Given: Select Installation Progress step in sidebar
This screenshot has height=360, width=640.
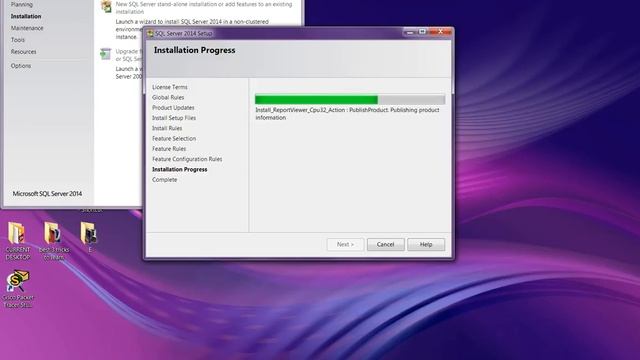Looking at the screenshot, I should click(180, 169).
